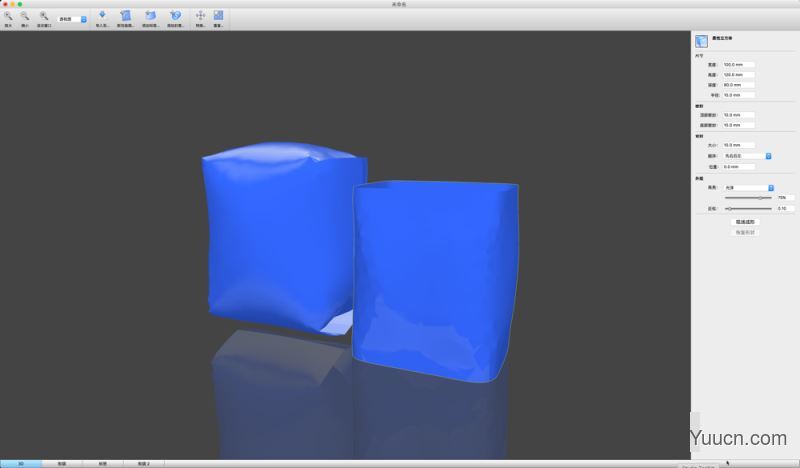Screen dimensions: 800x468
Task: Open the zoom level dropdown in toolbar
Action: click(x=72, y=19)
